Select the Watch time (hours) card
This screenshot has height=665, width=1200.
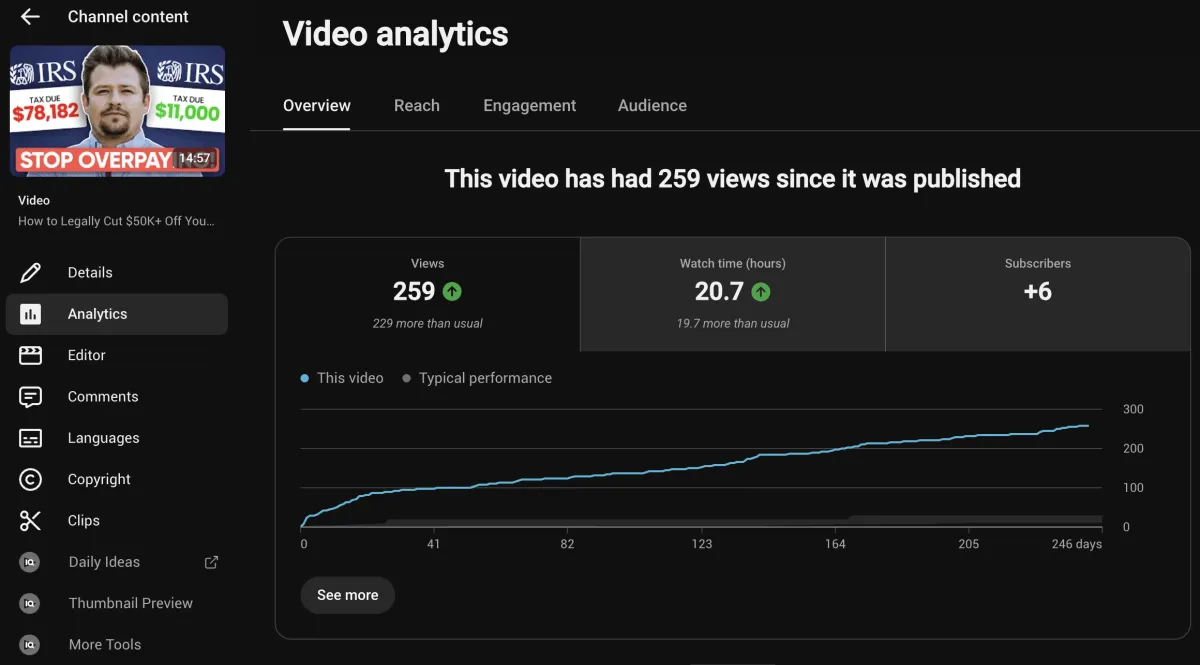(x=733, y=294)
